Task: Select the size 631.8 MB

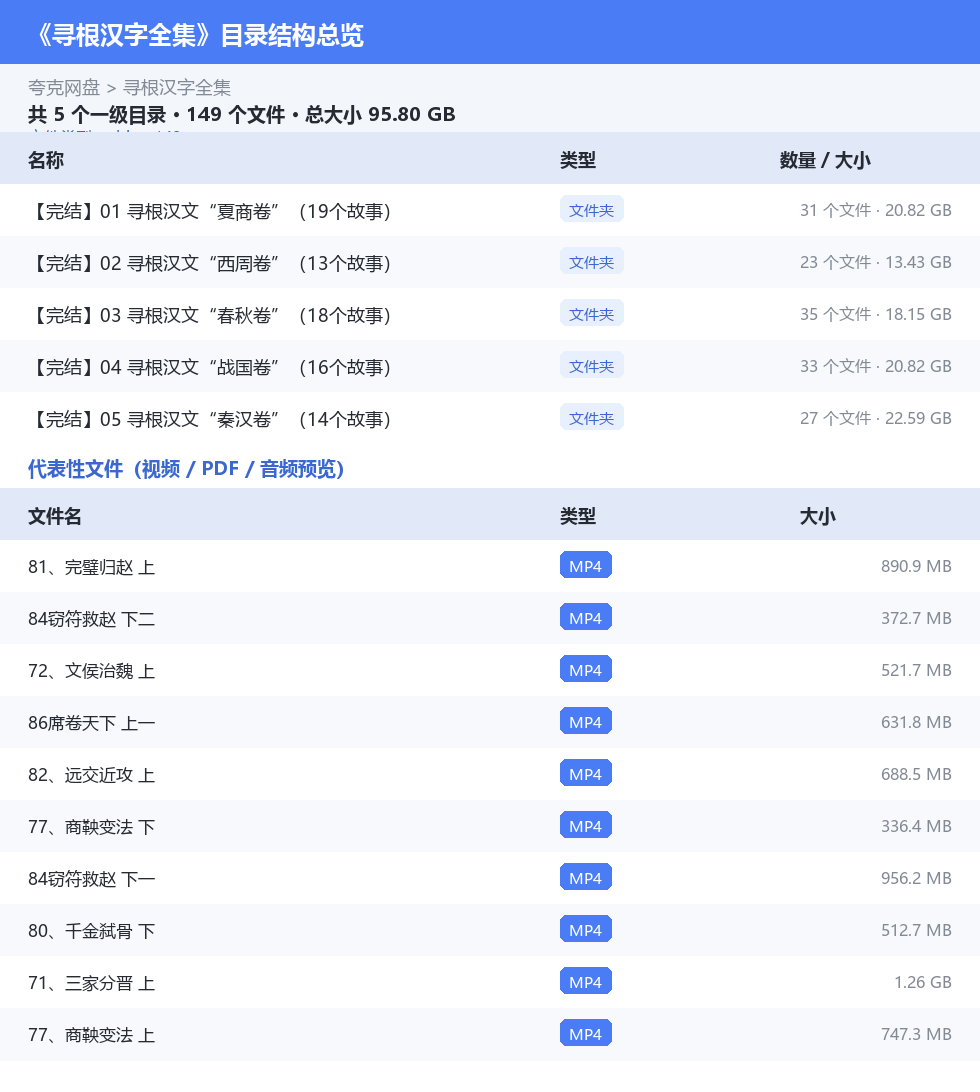Action: click(x=916, y=722)
